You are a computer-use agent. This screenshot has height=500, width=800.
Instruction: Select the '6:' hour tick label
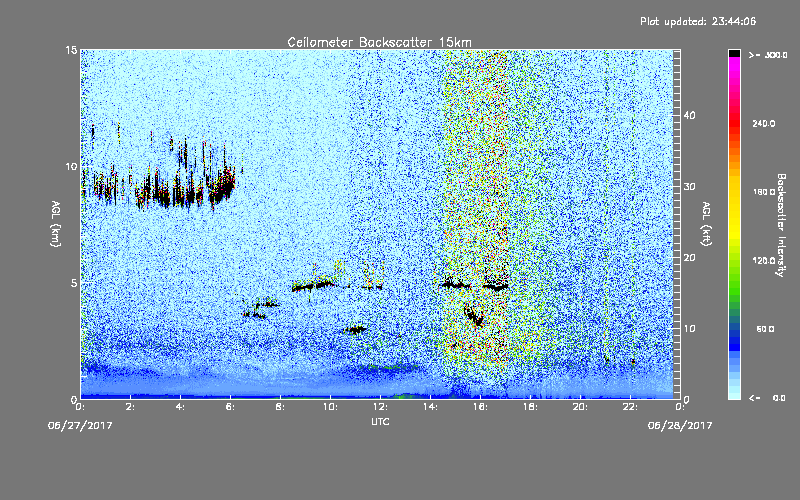click(x=231, y=407)
